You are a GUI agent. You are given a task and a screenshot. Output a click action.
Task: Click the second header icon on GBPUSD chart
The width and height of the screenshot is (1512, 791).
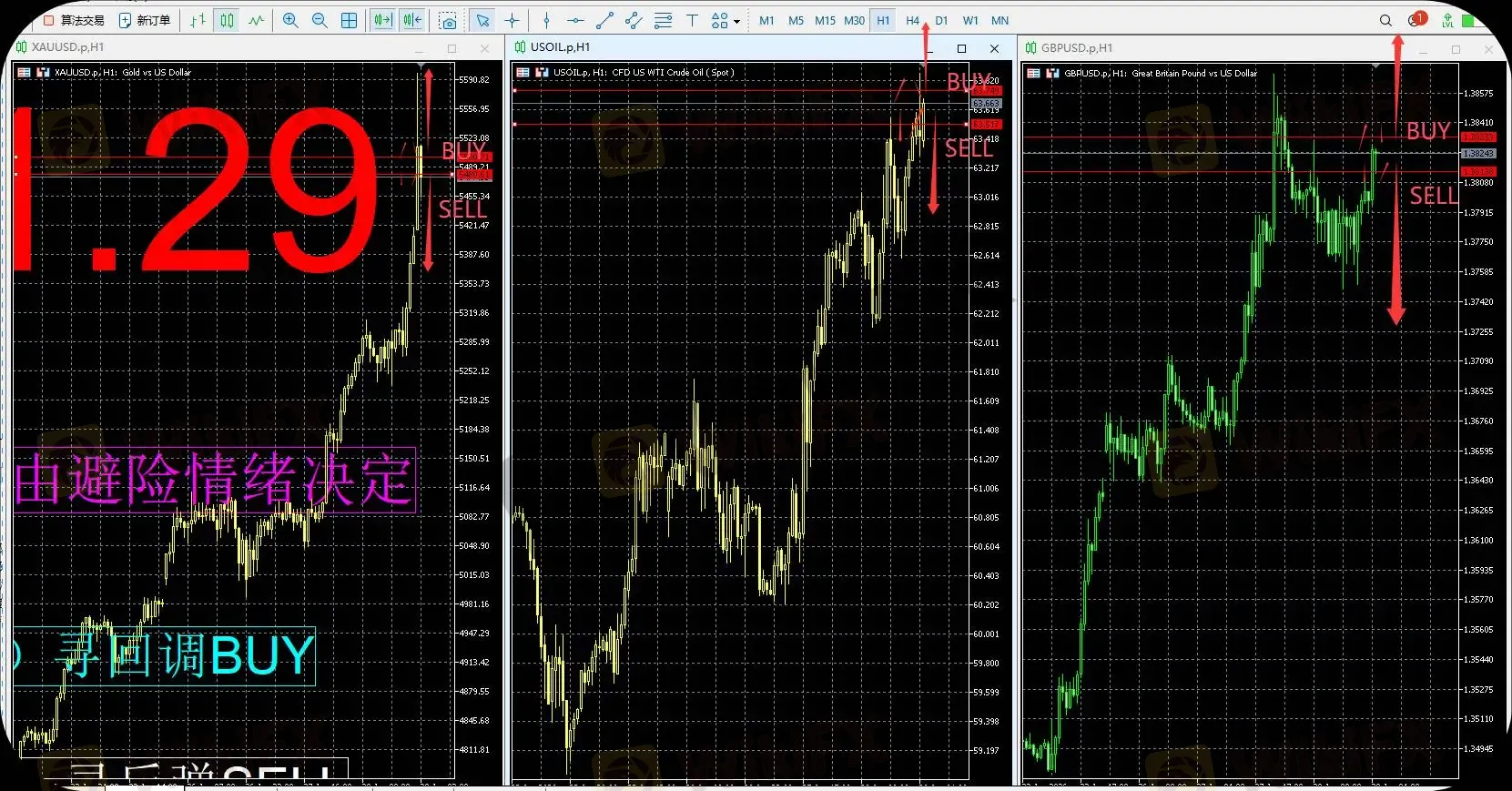tap(1052, 73)
